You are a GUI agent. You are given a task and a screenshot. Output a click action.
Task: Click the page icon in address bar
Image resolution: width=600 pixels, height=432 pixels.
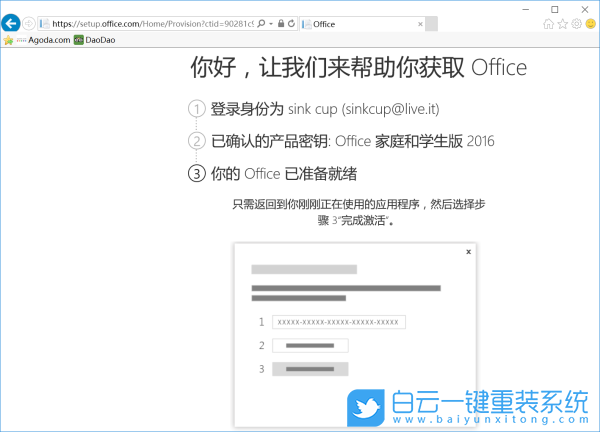[45, 24]
